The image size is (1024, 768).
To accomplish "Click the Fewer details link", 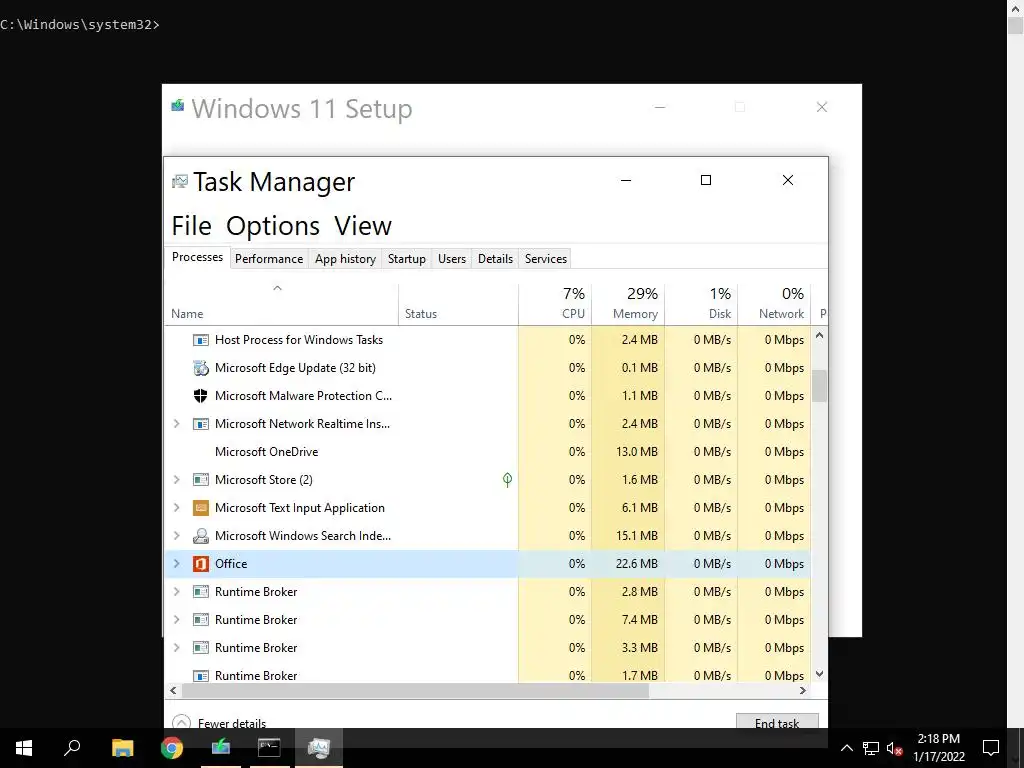I will 232,722.
